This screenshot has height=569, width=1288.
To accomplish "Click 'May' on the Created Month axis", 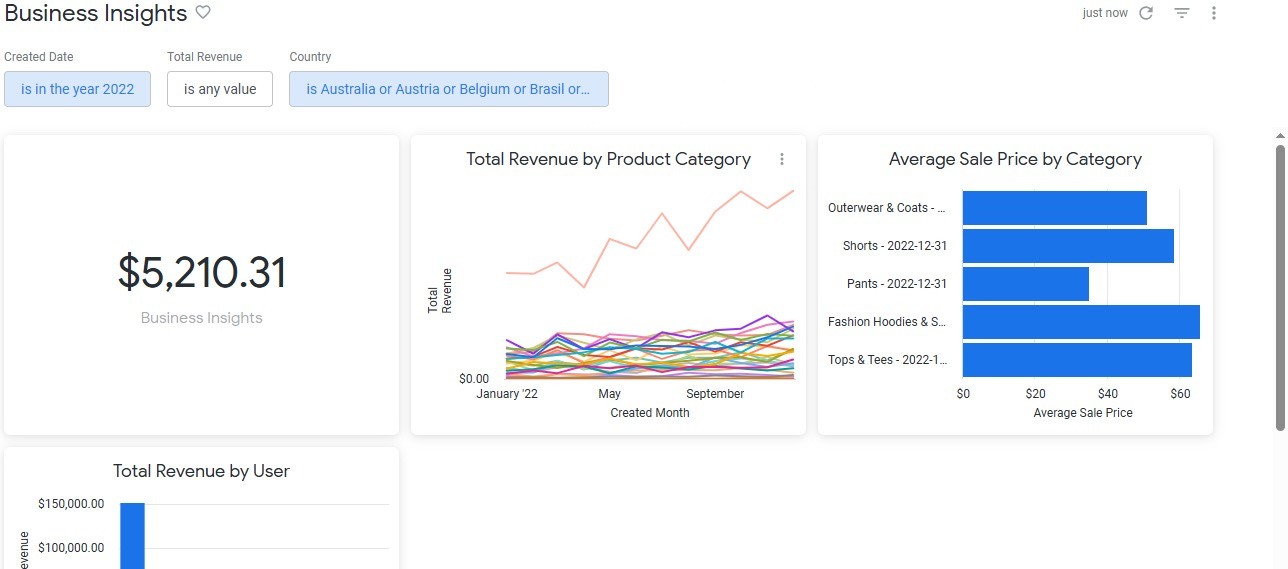I will [610, 394].
